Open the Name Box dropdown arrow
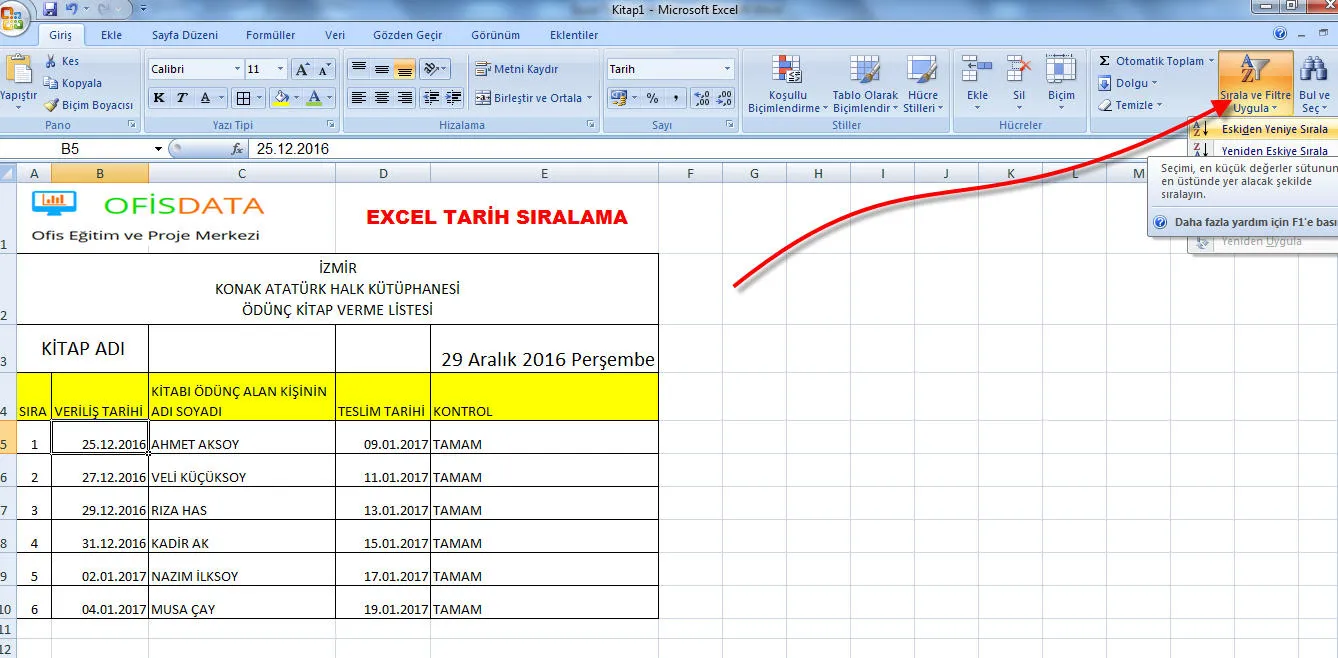 [158, 149]
